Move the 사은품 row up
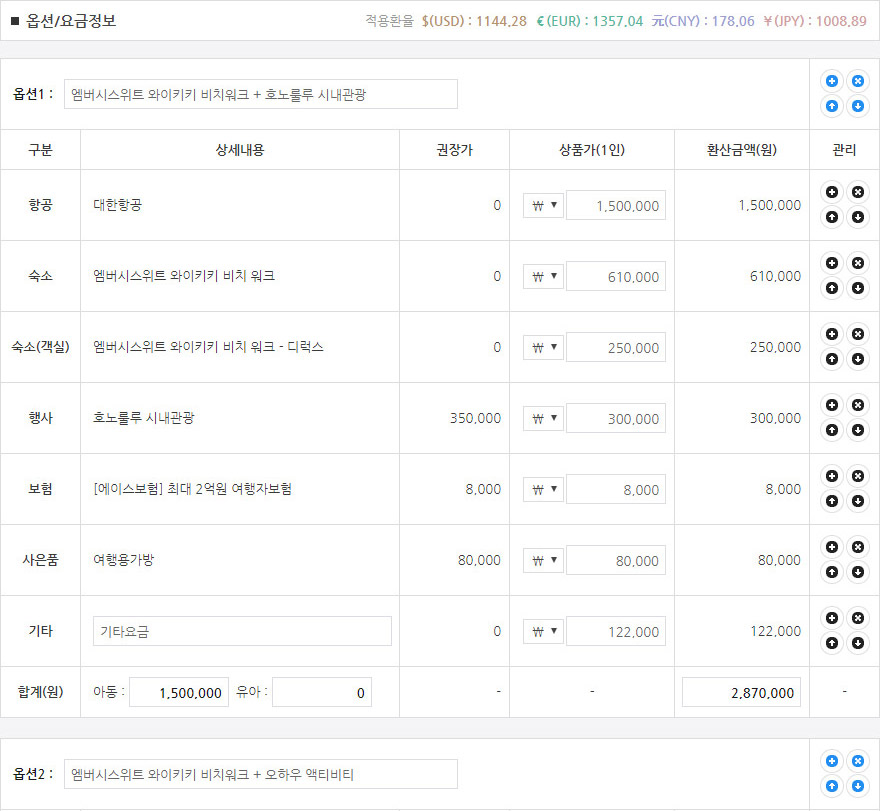This screenshot has height=811, width=880. click(832, 572)
